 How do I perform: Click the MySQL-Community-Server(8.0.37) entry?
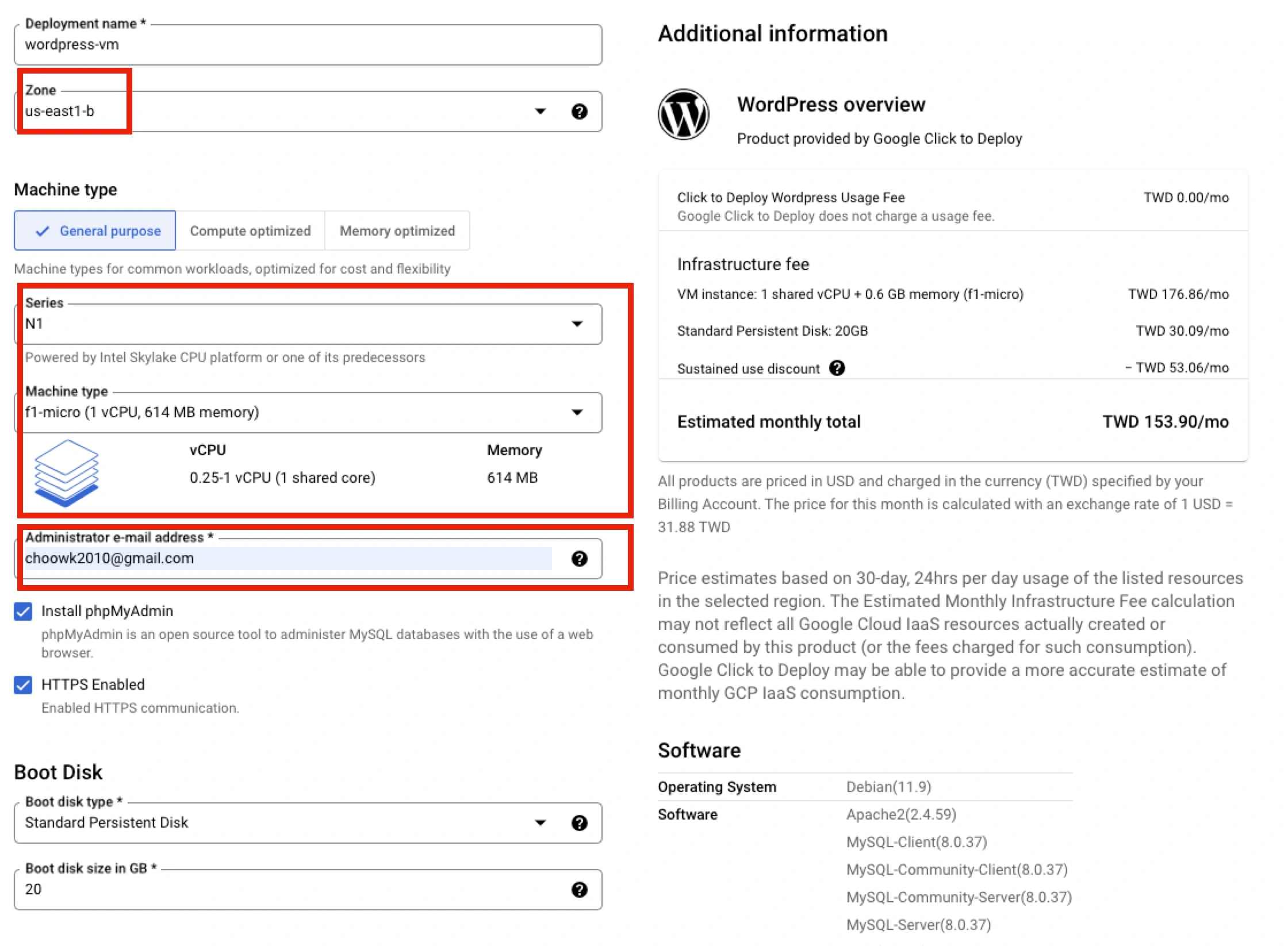[x=959, y=897]
